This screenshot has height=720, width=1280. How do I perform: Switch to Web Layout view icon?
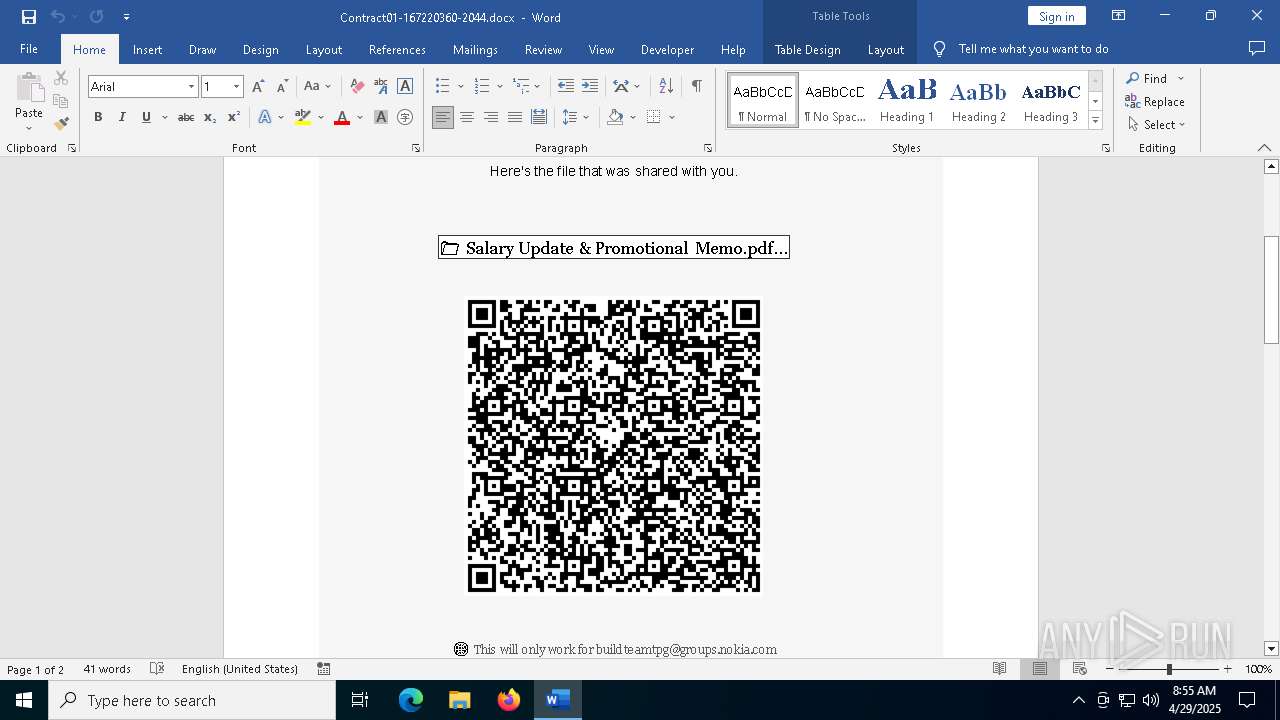pos(1080,669)
